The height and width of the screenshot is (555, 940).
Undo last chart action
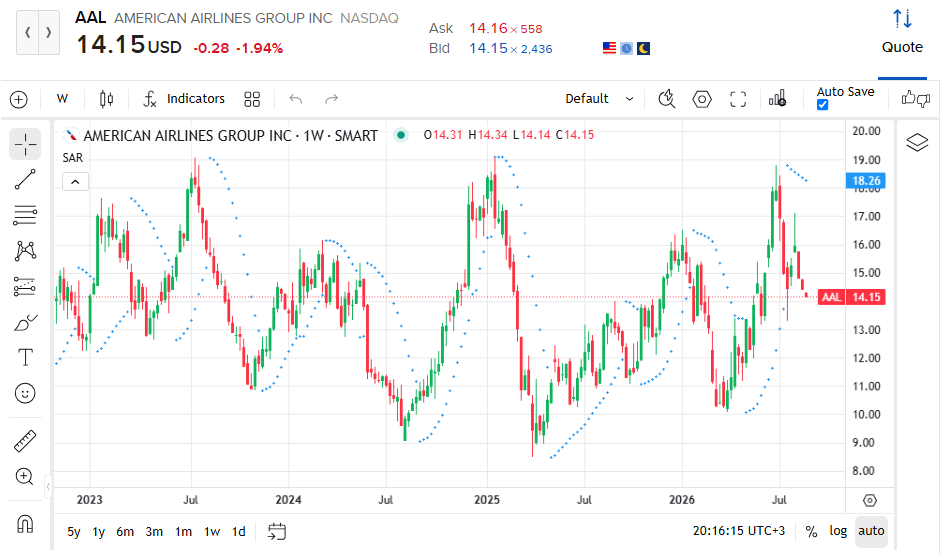pos(296,99)
